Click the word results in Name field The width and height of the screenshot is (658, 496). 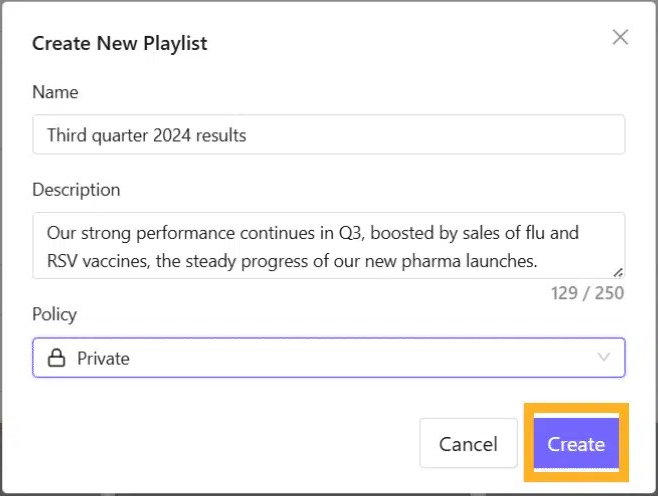[222, 135]
